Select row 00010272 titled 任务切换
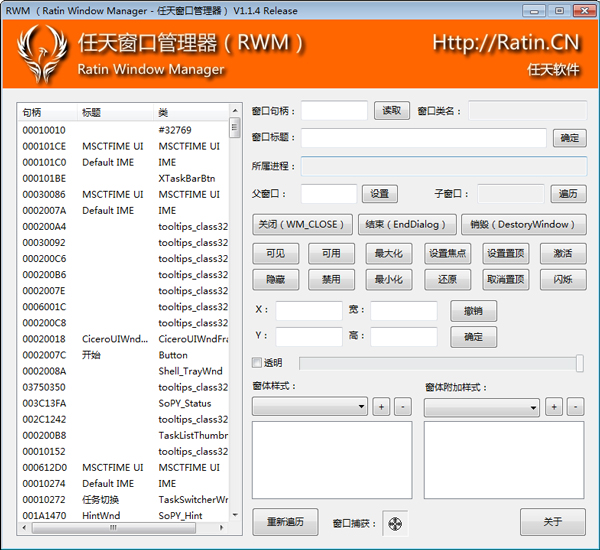Image resolution: width=600 pixels, height=550 pixels. pyautogui.click(x=123, y=500)
